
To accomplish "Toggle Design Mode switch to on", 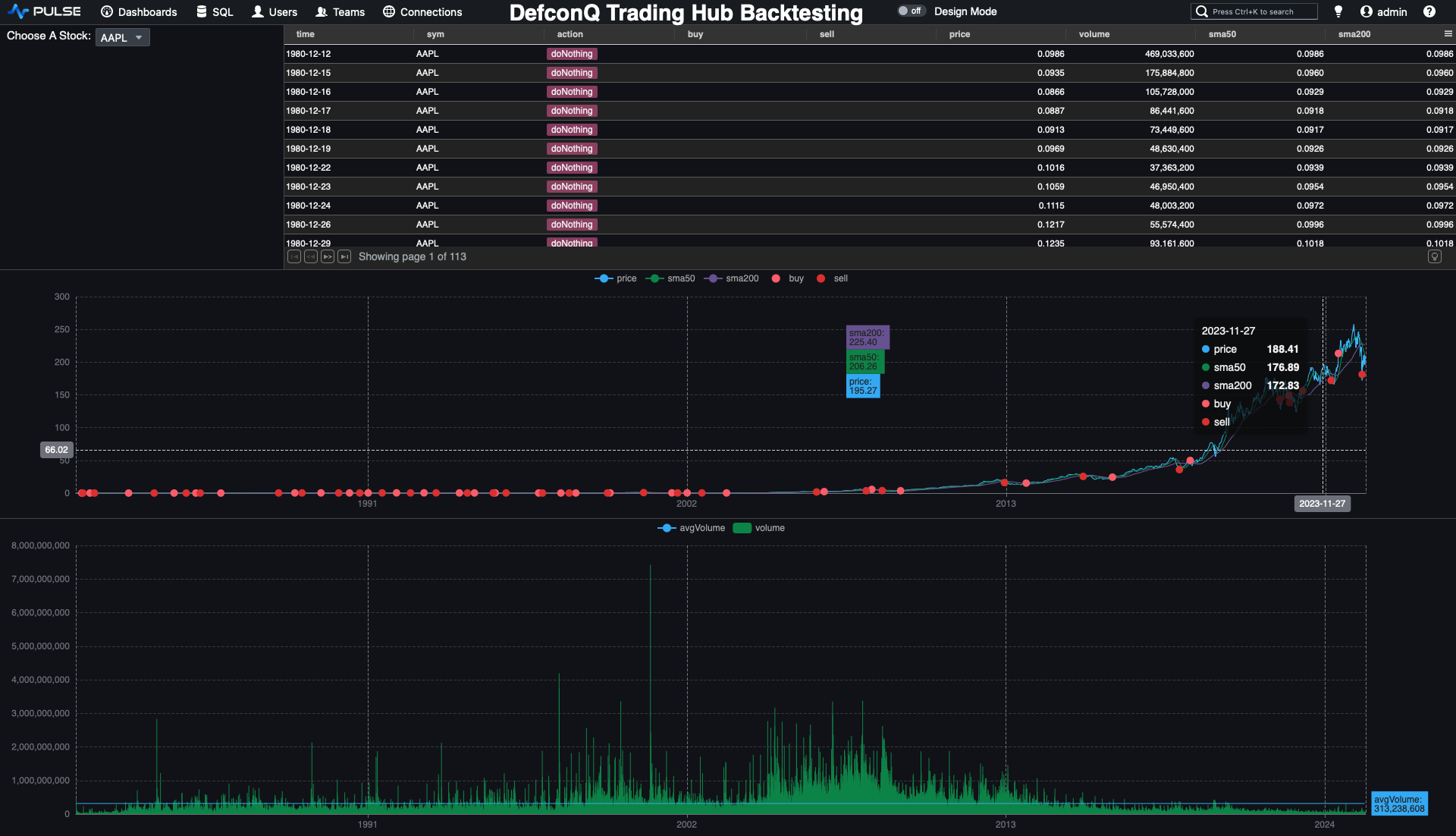I will (x=910, y=11).
